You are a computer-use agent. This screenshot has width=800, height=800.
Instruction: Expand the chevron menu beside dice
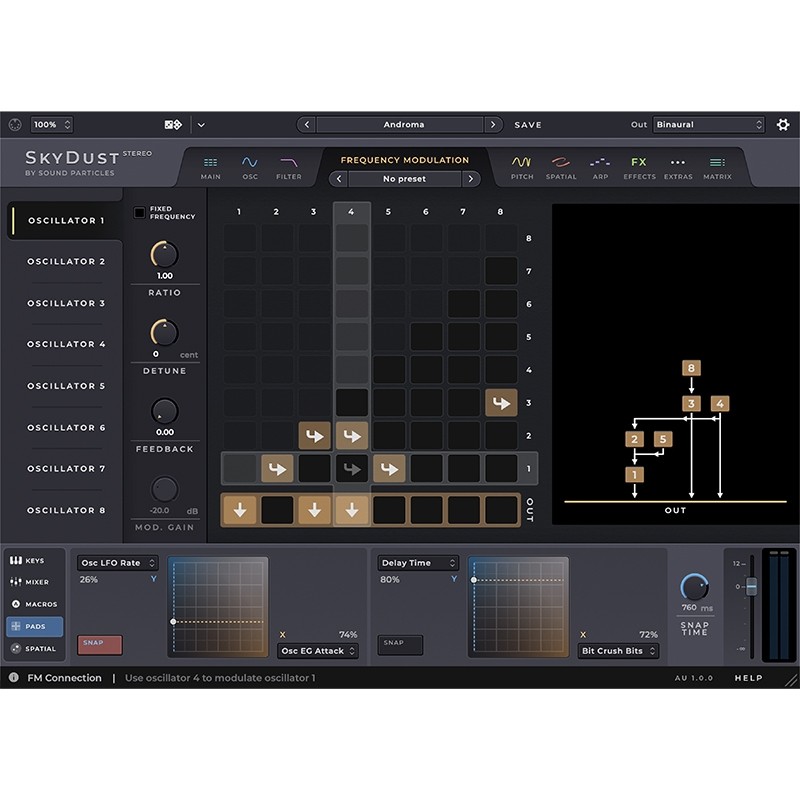[x=202, y=124]
